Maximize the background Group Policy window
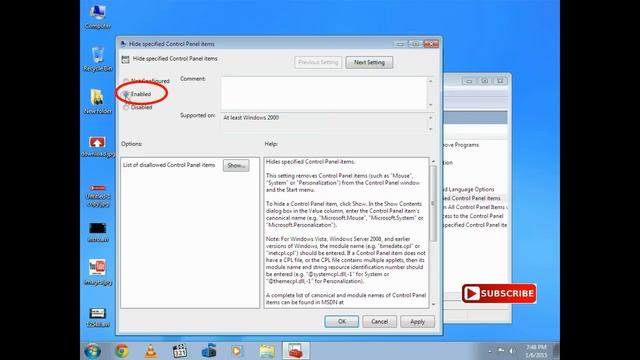The width and height of the screenshot is (640, 360). tap(484, 81)
